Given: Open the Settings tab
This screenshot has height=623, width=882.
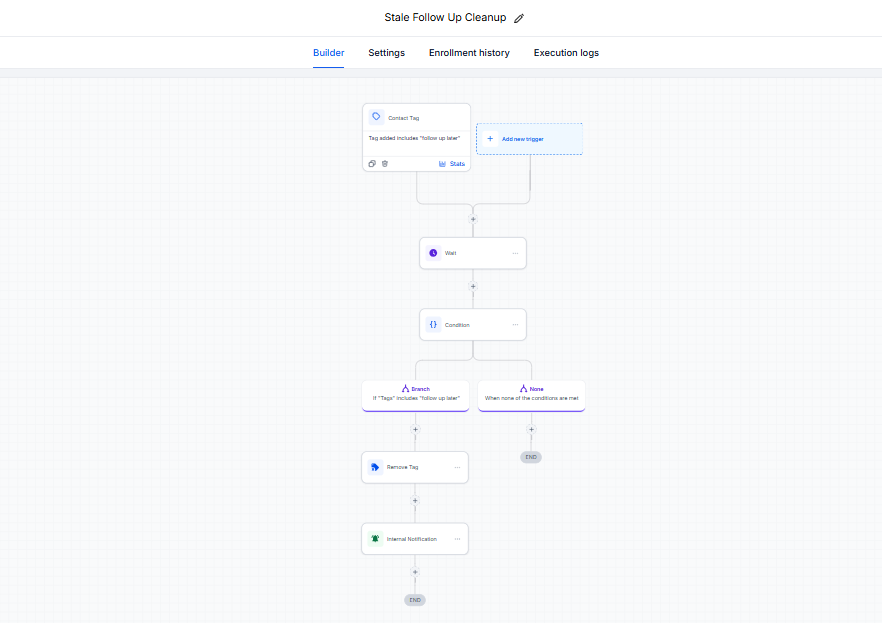Looking at the screenshot, I should click(x=386, y=53).
